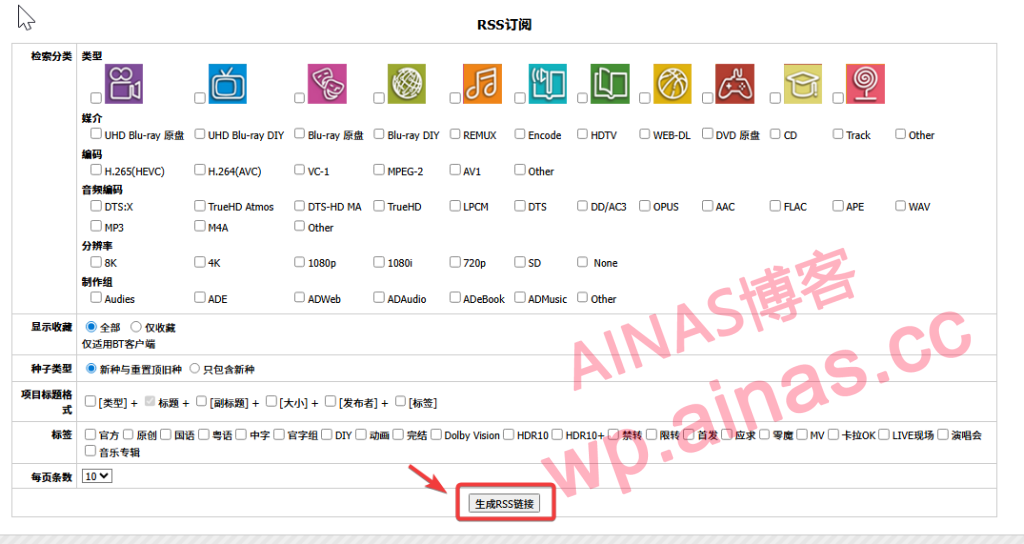Image resolution: width=1024 pixels, height=544 pixels.
Task: Tick the checkbox beside the TV icon
Action: point(200,97)
